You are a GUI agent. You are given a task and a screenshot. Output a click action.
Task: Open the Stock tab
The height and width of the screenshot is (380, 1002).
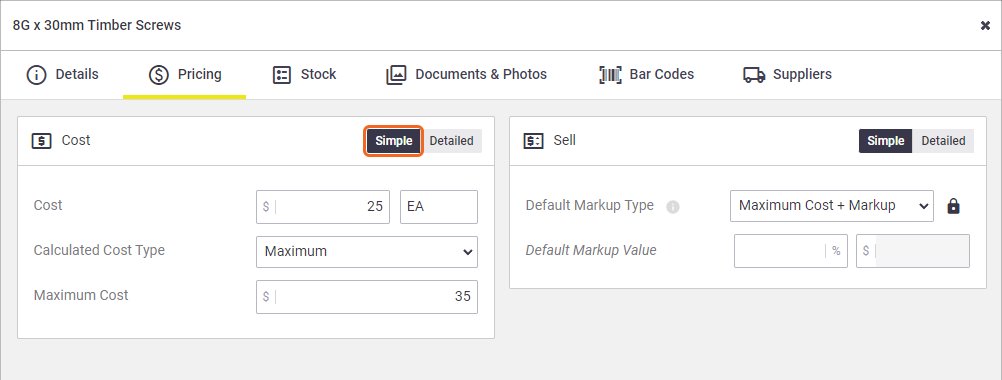[304, 75]
